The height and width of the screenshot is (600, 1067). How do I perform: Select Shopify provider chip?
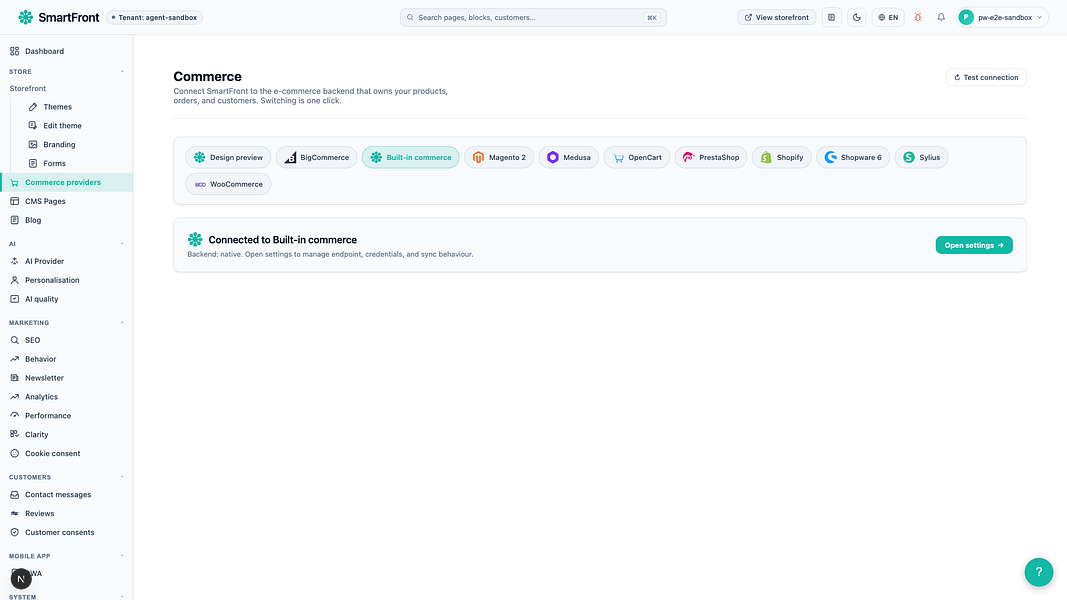tap(782, 157)
